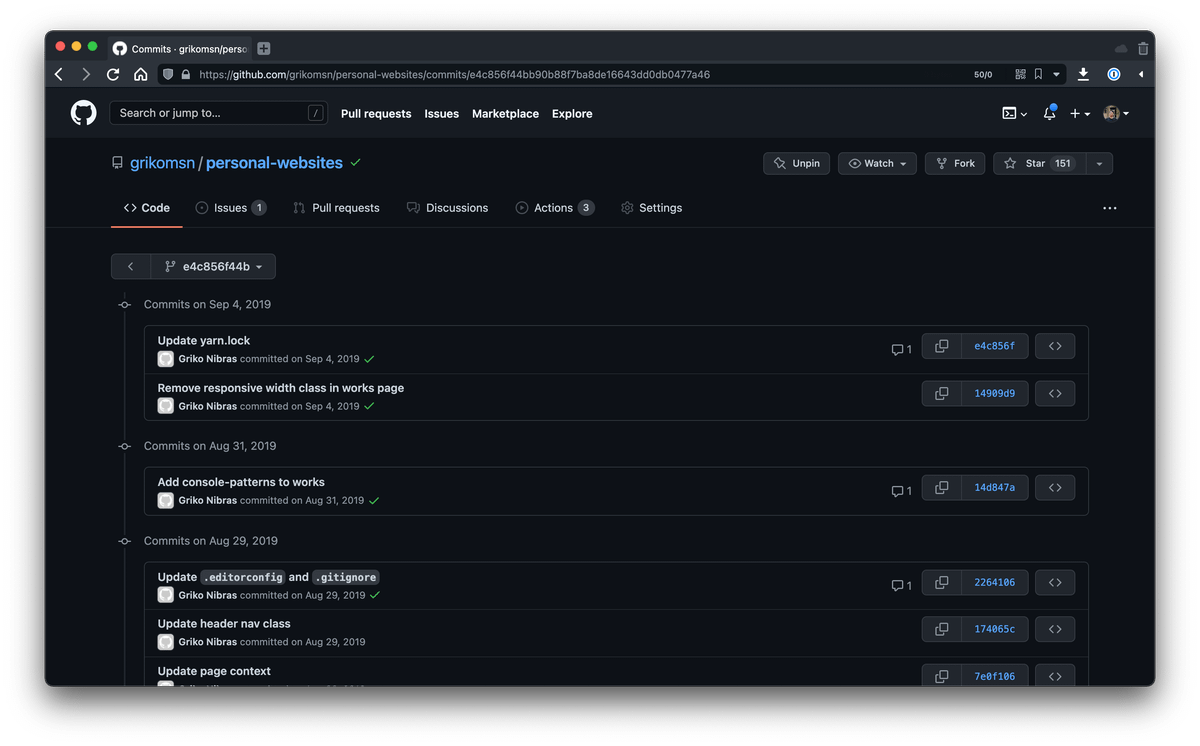Open the repository Settings tab

[x=651, y=208]
